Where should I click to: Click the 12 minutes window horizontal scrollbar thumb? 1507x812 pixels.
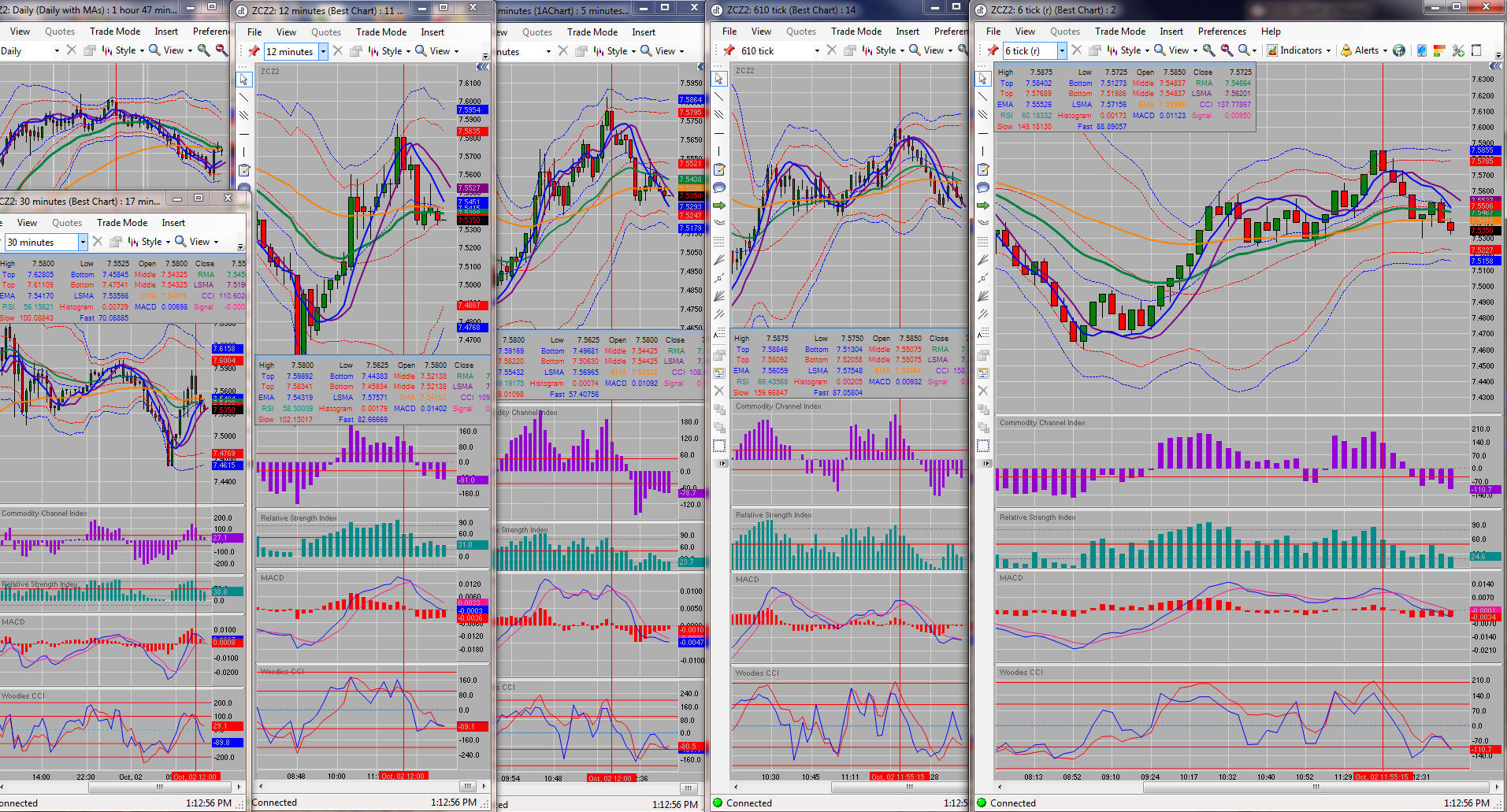(x=467, y=786)
